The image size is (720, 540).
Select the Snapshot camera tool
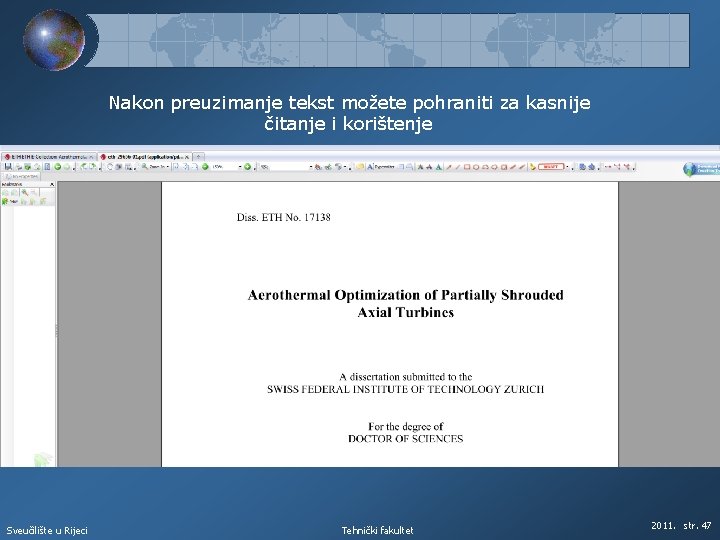[x=118, y=167]
